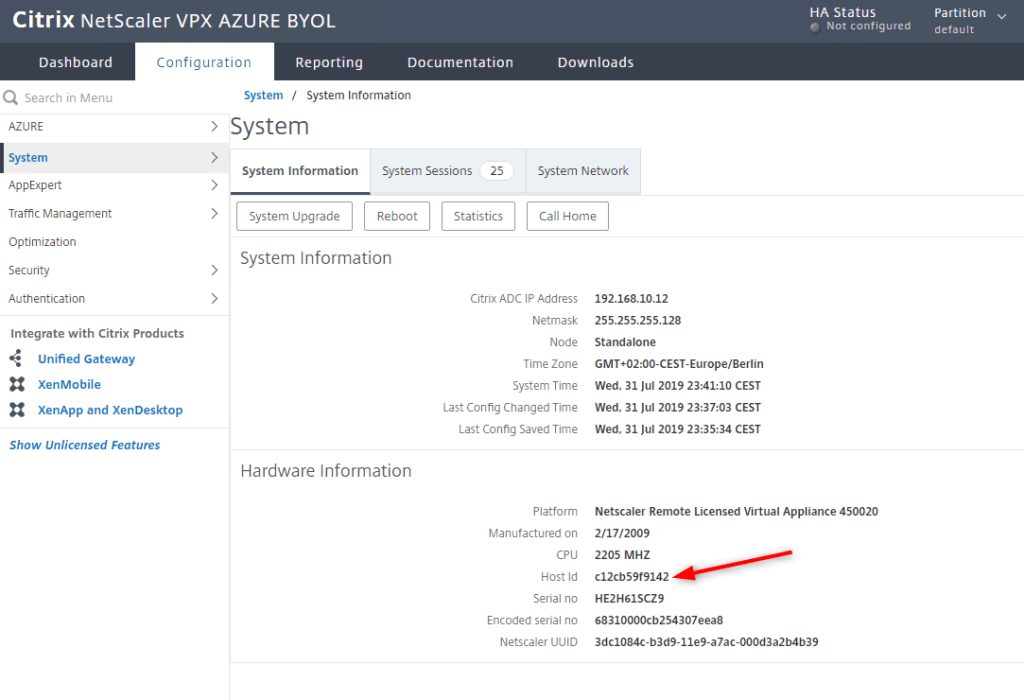Click the Manufactured on date 2/17/2009
1024x700 pixels.
(622, 533)
